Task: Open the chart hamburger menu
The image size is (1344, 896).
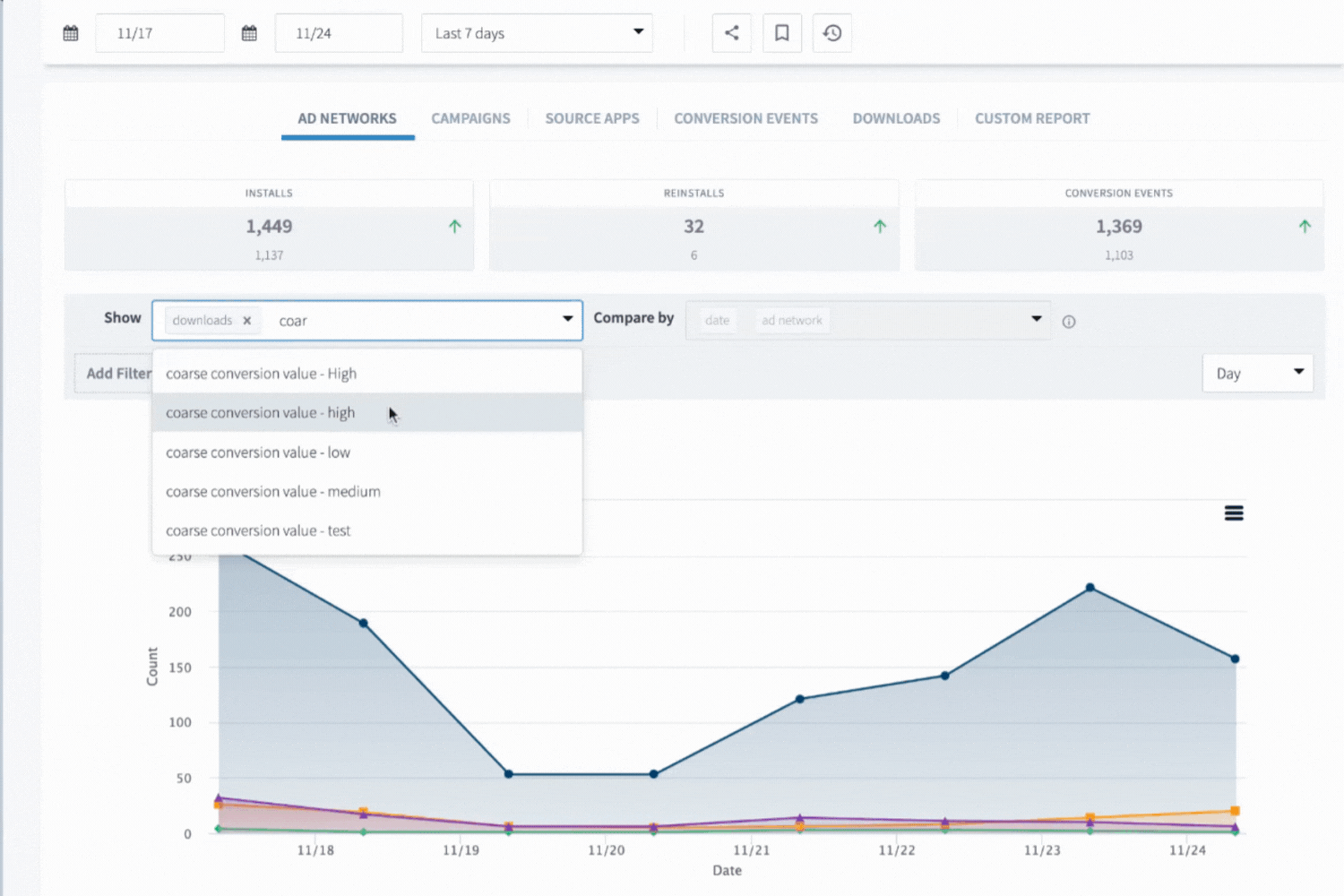Action: point(1233,513)
